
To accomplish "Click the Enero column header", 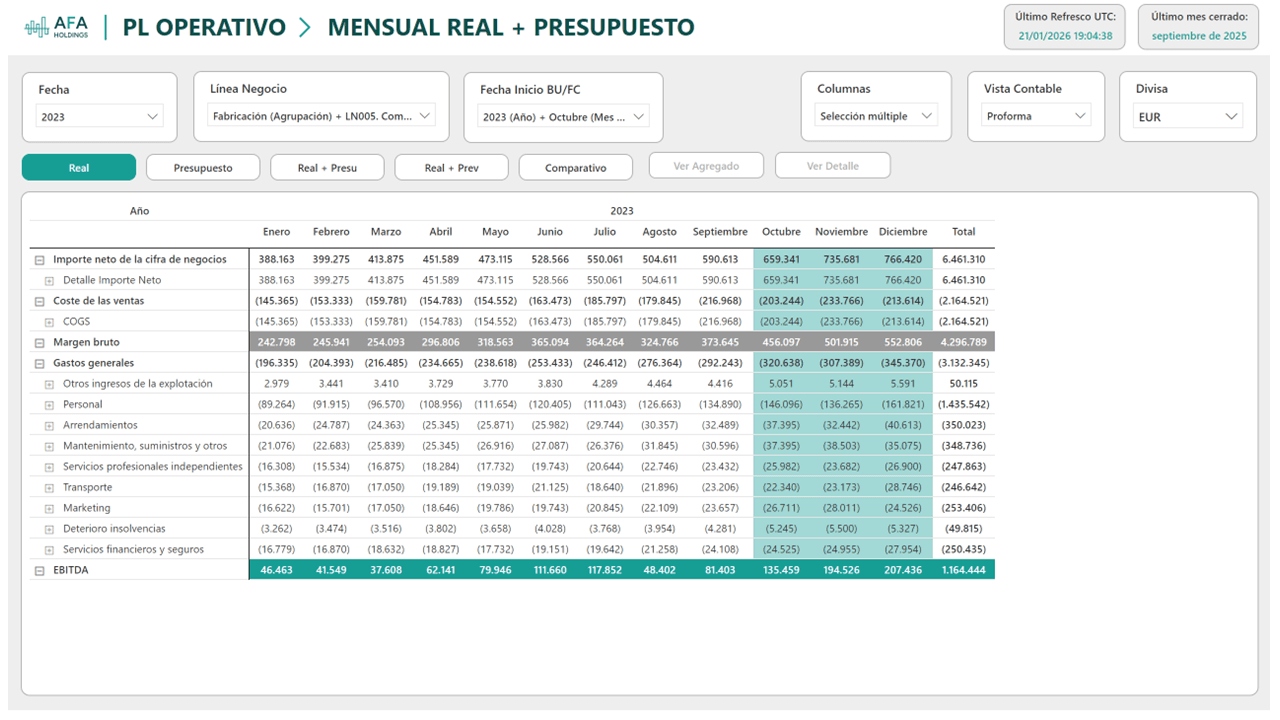I will [277, 232].
